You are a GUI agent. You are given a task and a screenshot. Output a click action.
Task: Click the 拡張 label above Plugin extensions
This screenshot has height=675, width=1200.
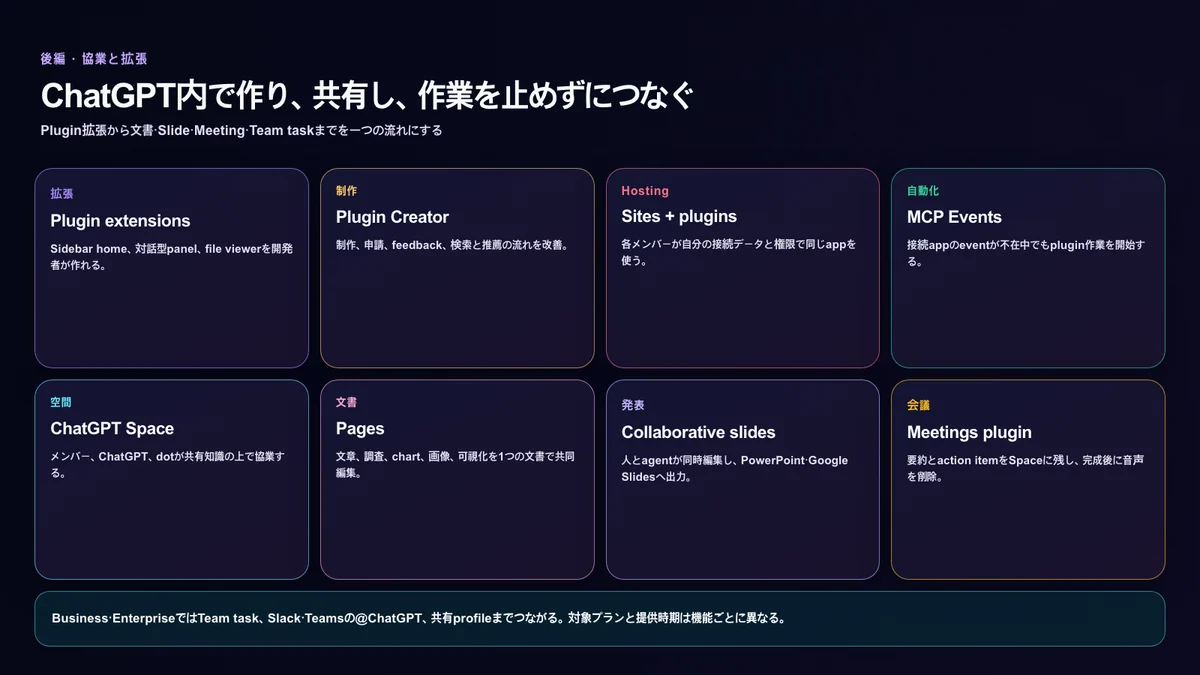[x=62, y=194]
